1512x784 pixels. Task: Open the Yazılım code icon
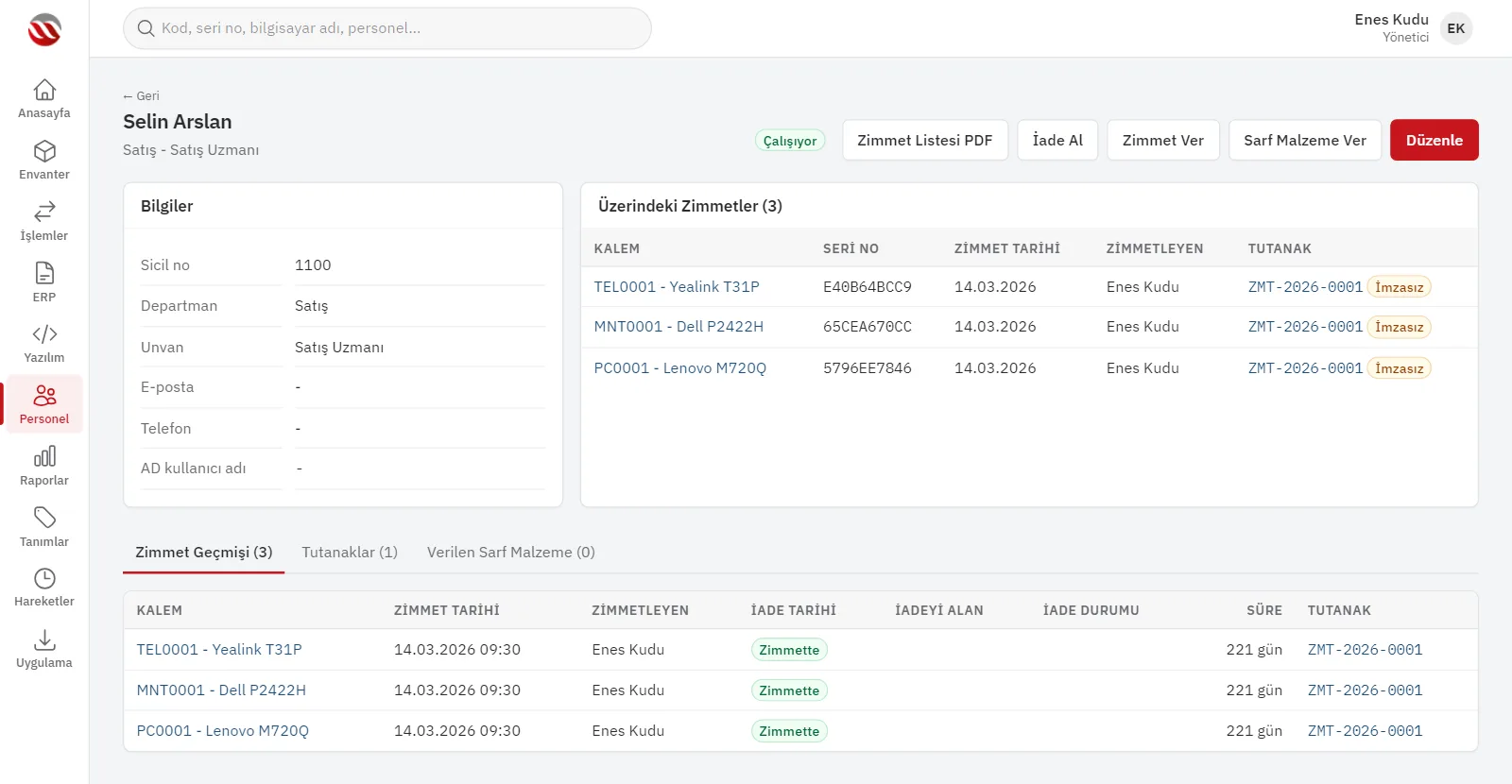[44, 334]
